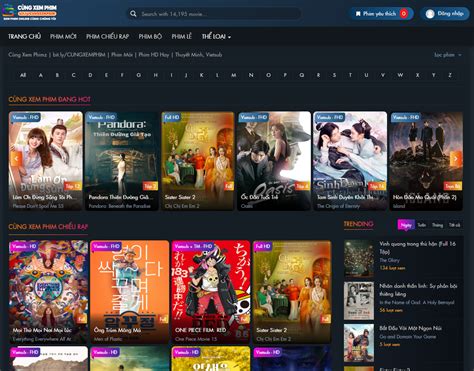Click the favorites counter badge
Screen dimensions: 474x371
[x=404, y=14]
